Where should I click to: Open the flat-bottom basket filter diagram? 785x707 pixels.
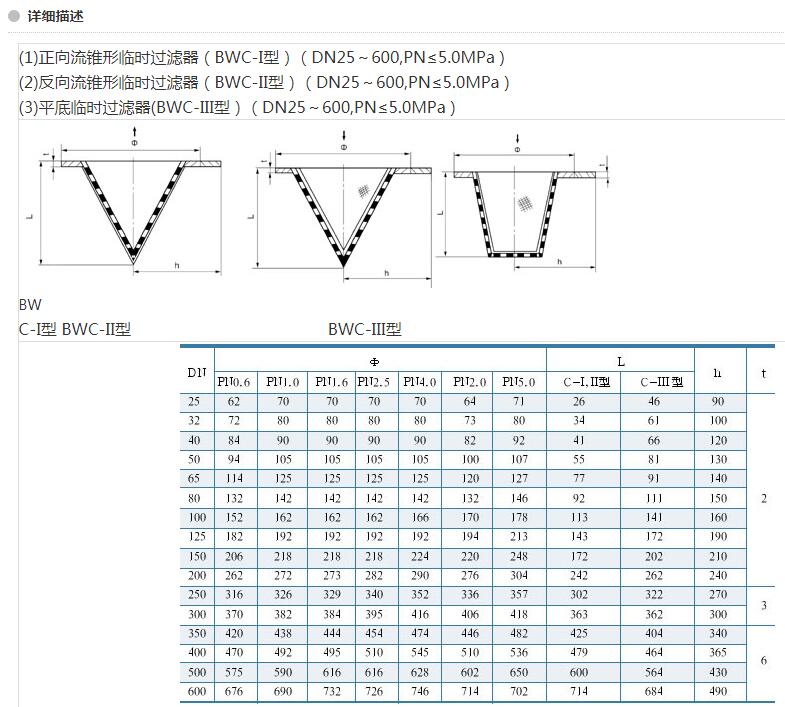click(x=520, y=207)
